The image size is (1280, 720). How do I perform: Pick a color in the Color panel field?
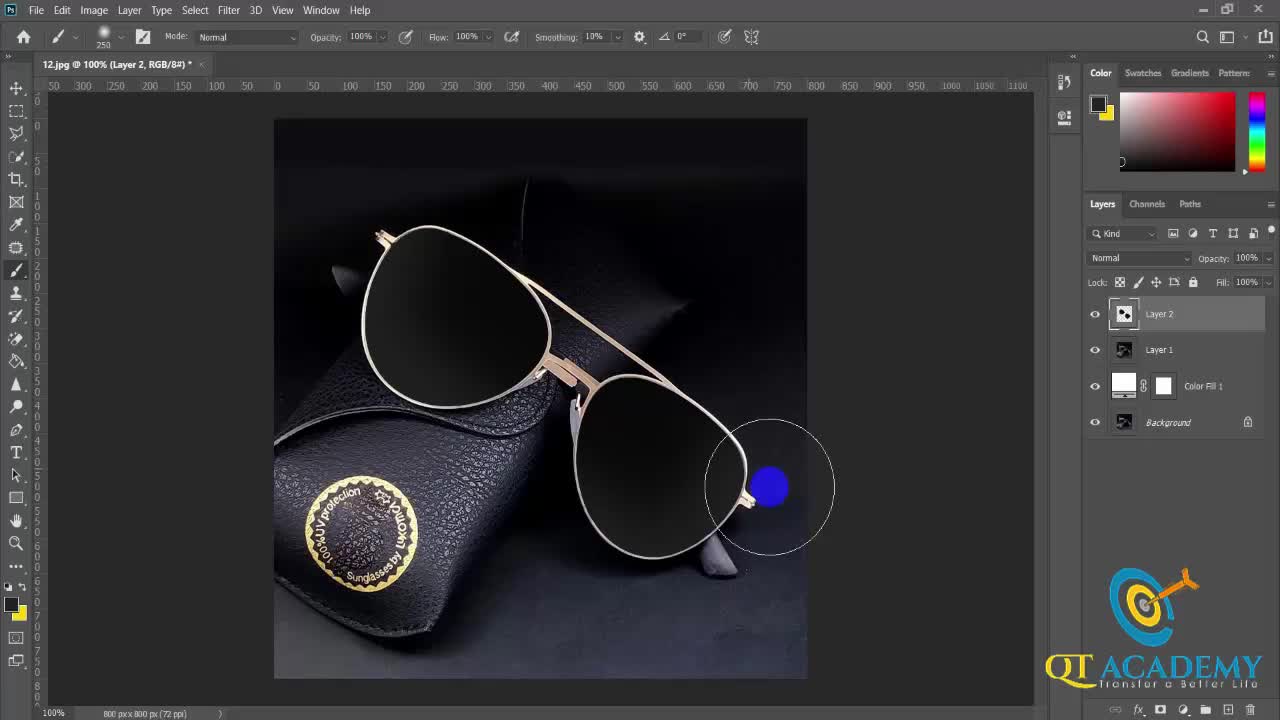pyautogui.click(x=1177, y=132)
